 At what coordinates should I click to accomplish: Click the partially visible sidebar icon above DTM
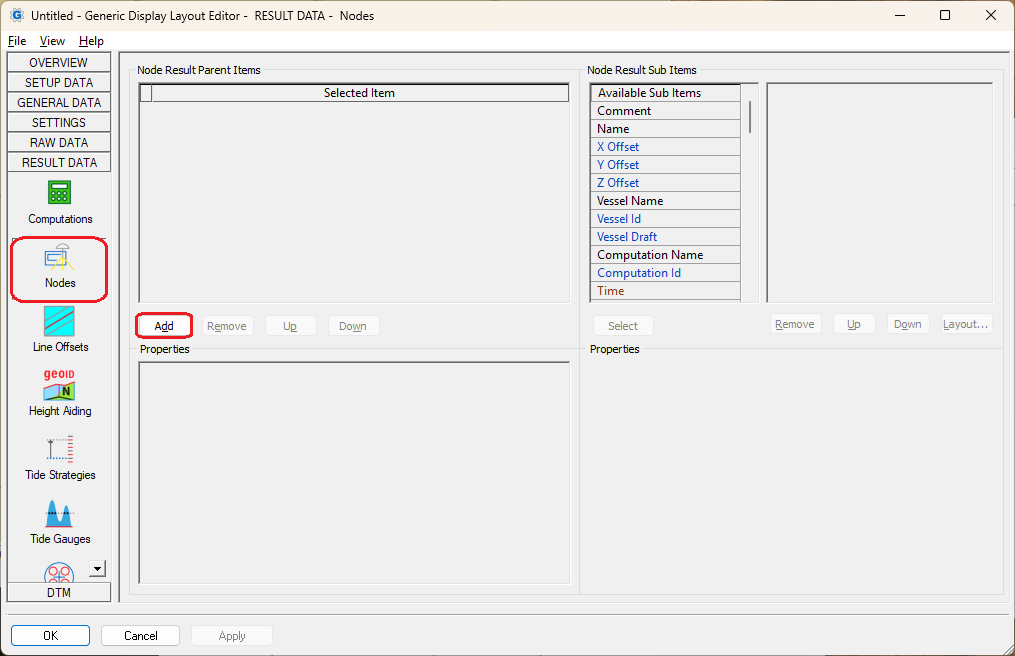point(59,572)
